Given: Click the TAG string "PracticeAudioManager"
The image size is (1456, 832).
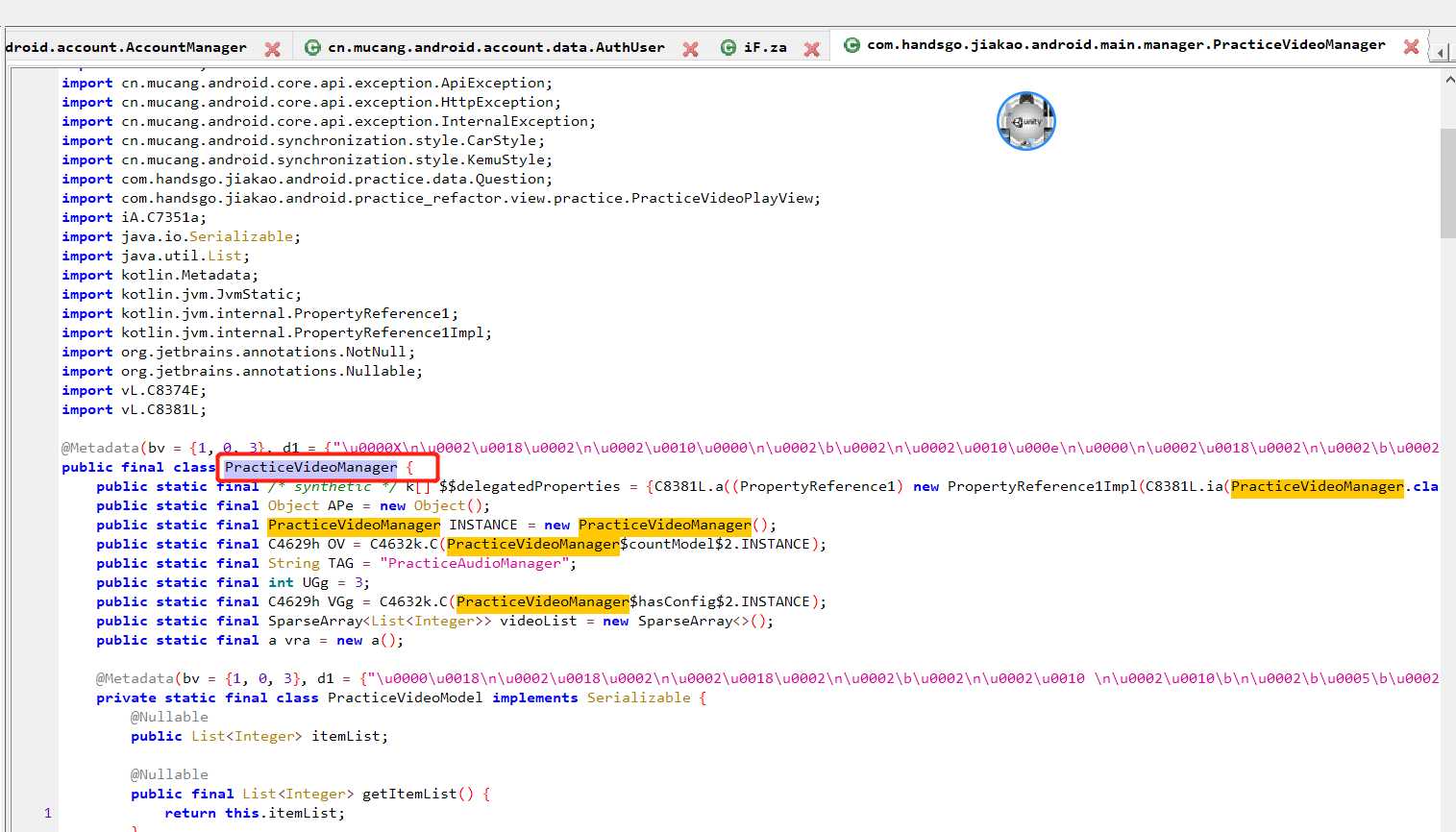Looking at the screenshot, I should 474,563.
